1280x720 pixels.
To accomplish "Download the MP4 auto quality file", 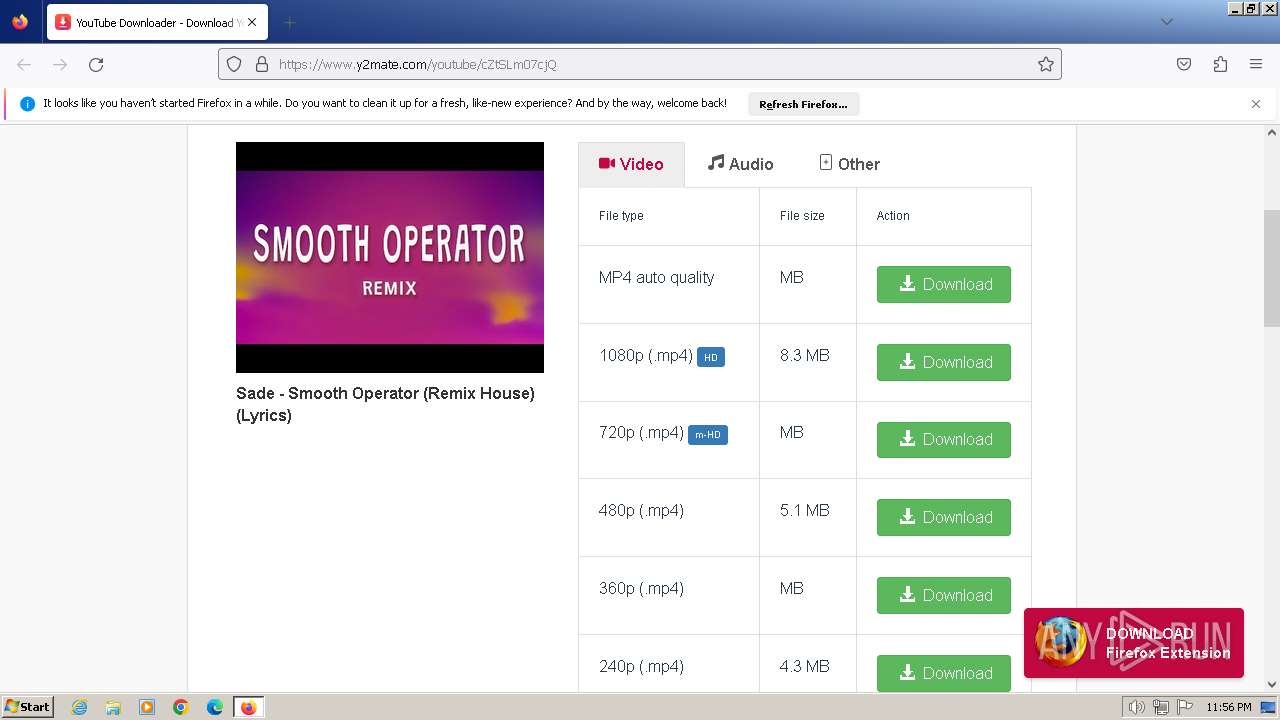I will tap(944, 284).
